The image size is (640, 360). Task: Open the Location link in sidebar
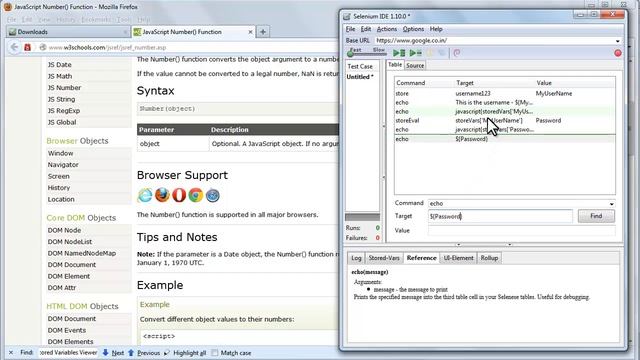61,199
